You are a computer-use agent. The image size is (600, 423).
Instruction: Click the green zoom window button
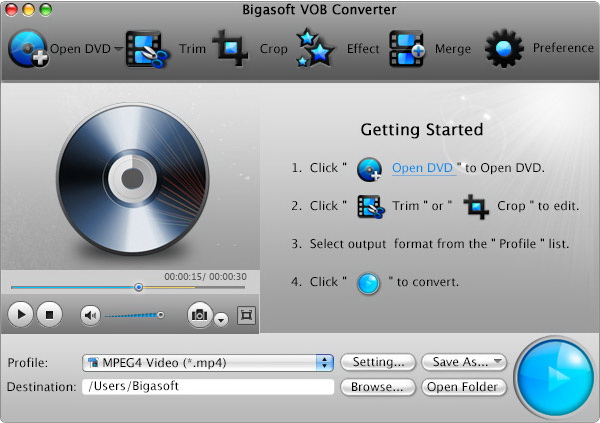pyautogui.click(x=46, y=10)
